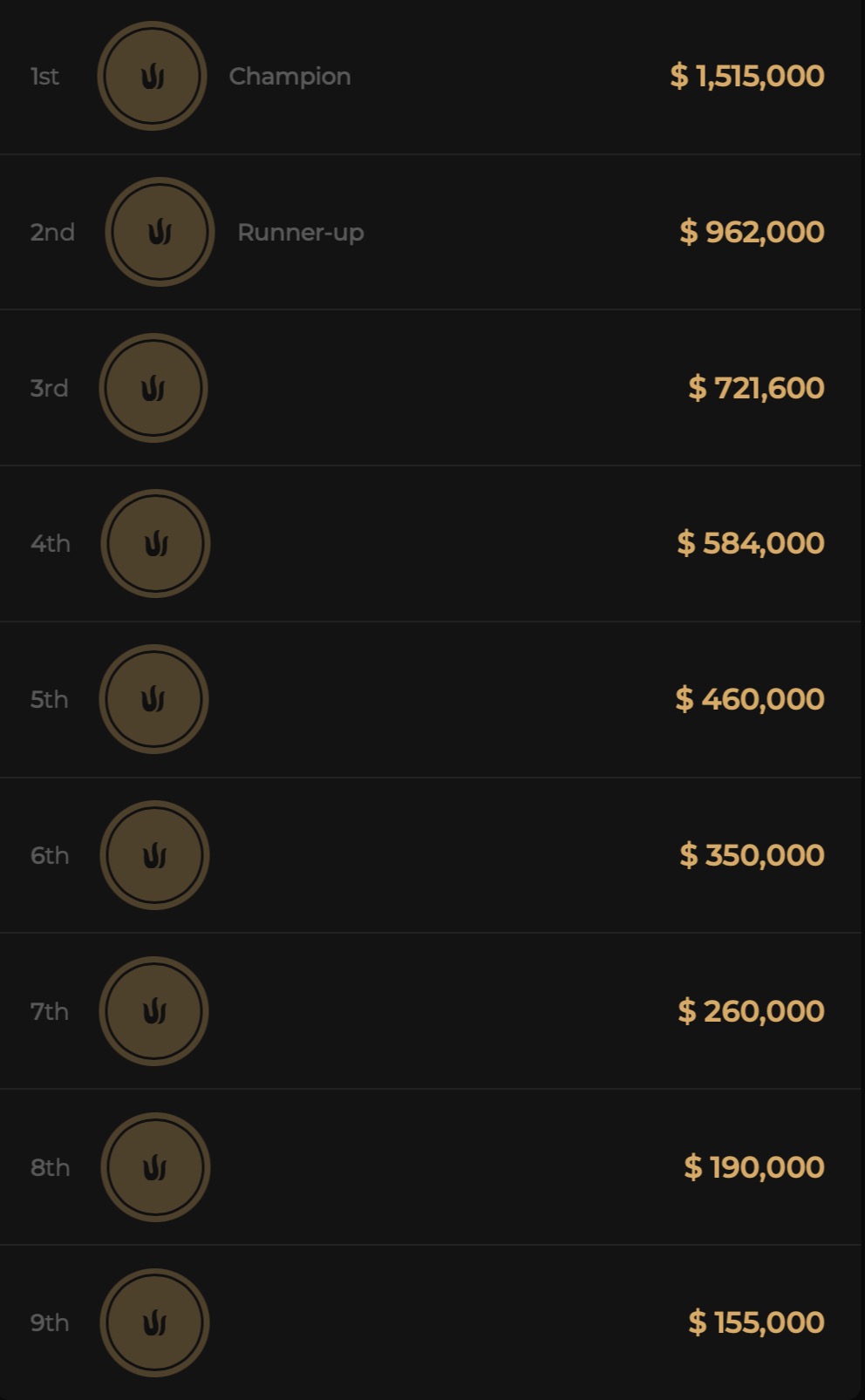Image resolution: width=865 pixels, height=1400 pixels.
Task: Click the $260,000 prize amount
Action: tap(751, 1011)
